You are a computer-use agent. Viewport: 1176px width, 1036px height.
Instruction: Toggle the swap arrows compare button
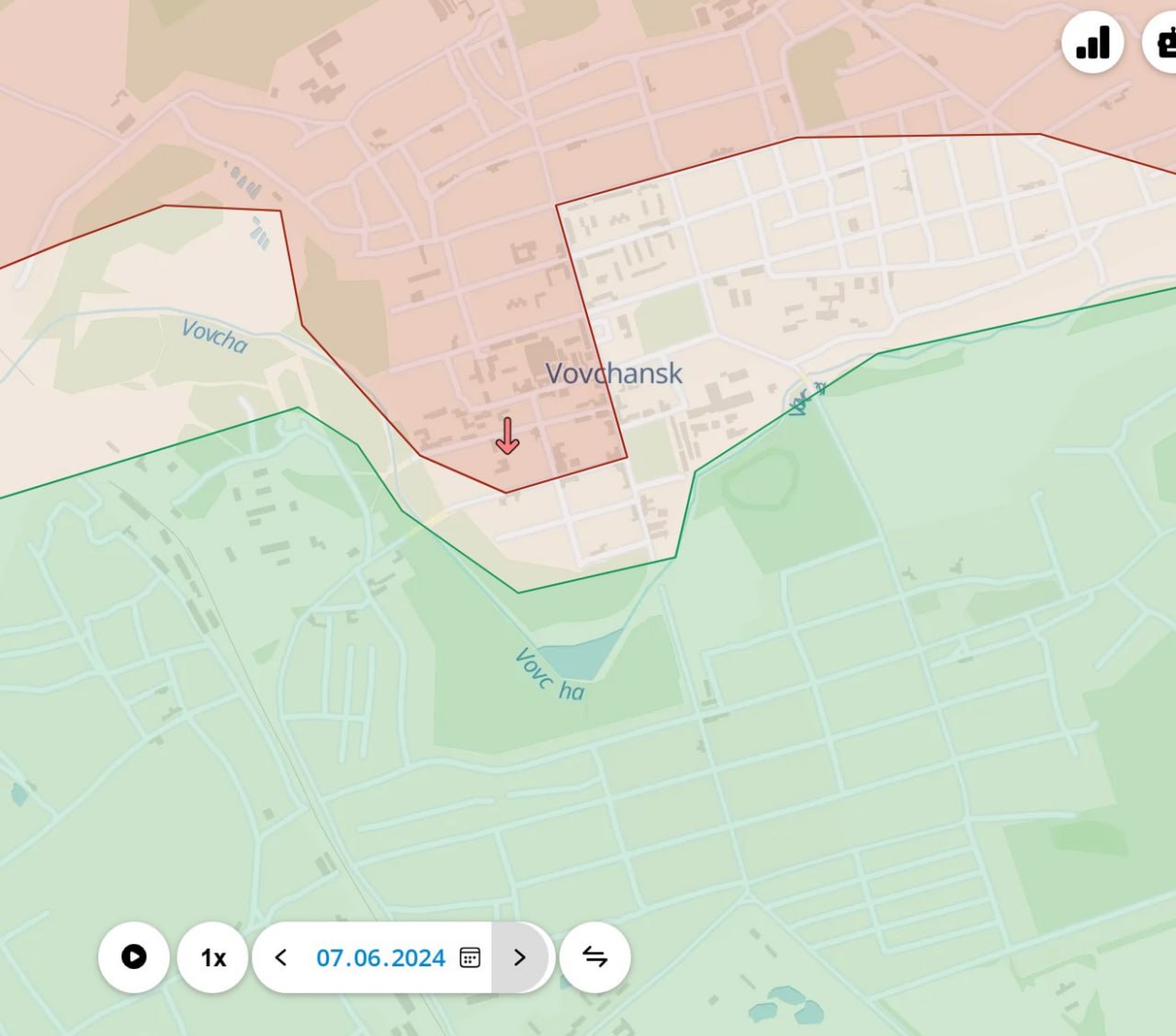click(x=595, y=957)
